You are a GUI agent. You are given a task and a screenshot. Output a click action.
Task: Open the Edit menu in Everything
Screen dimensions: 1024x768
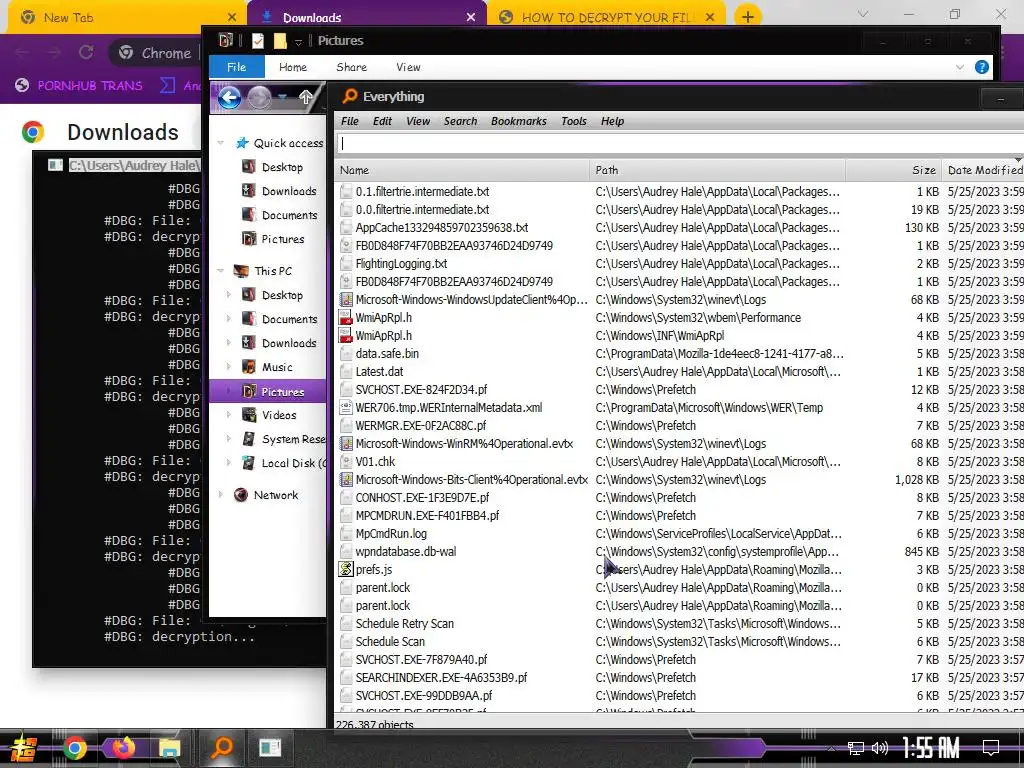click(382, 121)
